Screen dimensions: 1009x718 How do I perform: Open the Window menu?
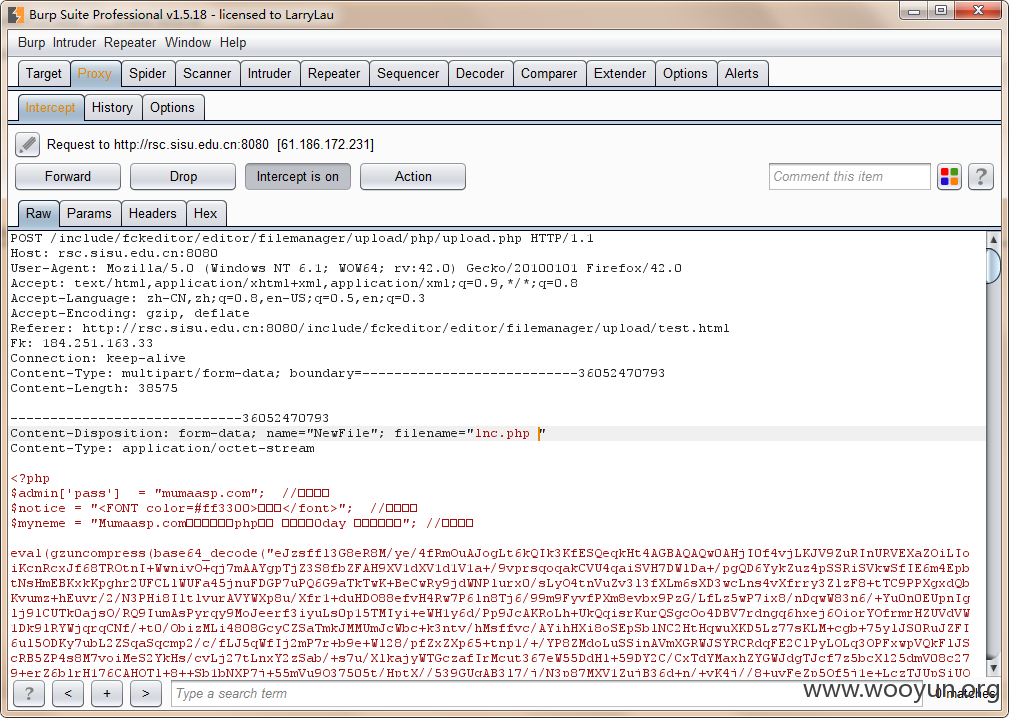pos(188,42)
